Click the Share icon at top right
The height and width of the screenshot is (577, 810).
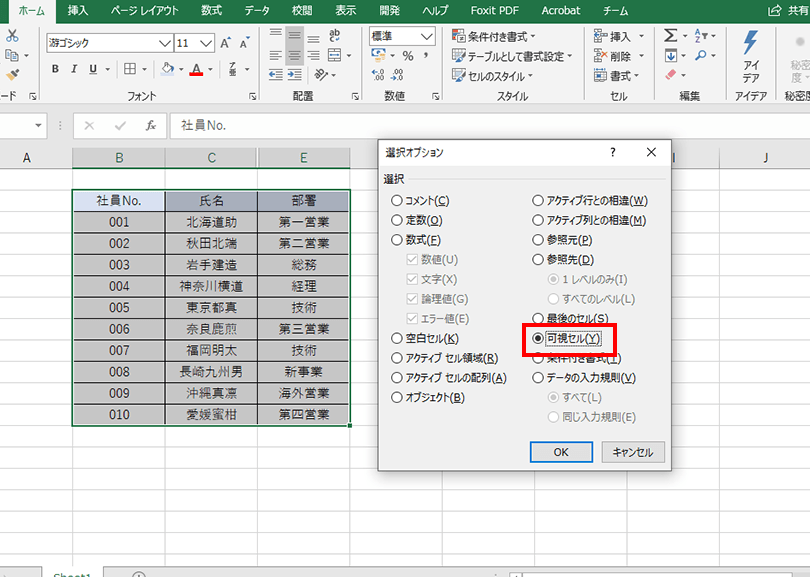click(x=775, y=10)
